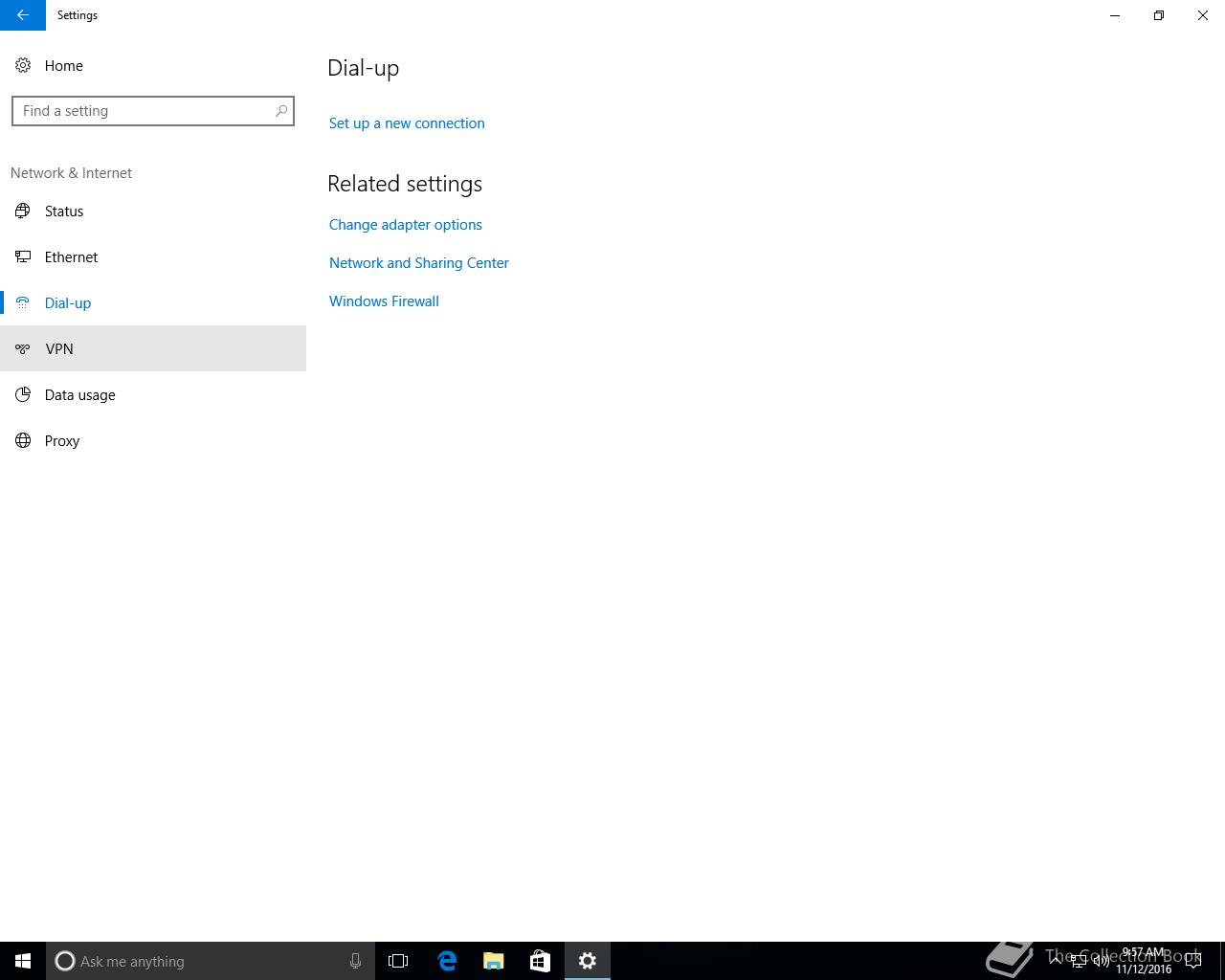
Task: Close the Settings window
Action: (1203, 15)
